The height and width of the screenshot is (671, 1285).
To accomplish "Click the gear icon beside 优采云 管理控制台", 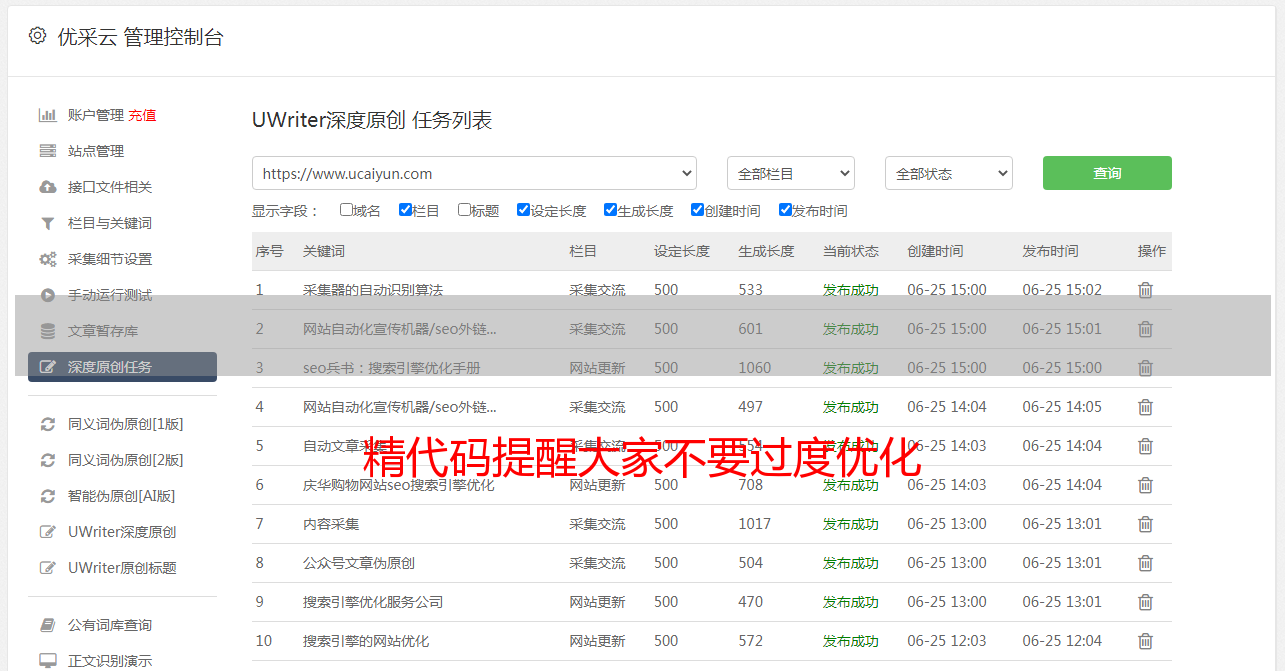I will click(x=37, y=36).
